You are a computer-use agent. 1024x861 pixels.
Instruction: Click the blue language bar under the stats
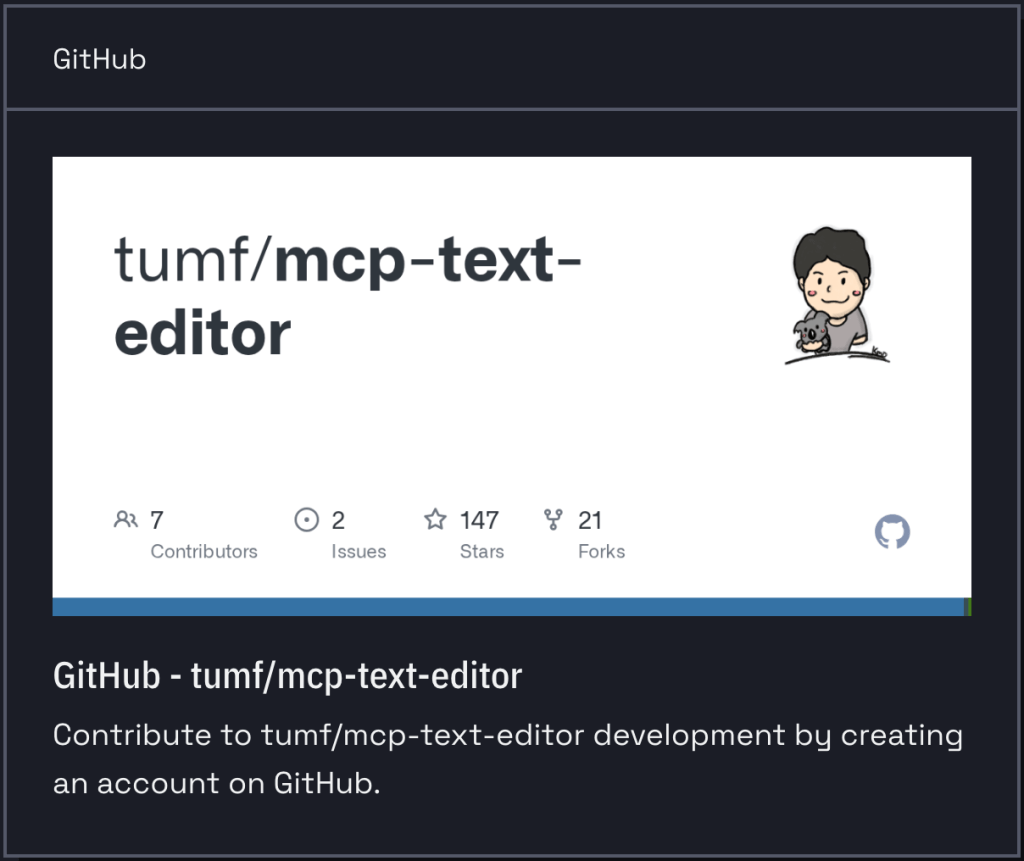pos(507,607)
